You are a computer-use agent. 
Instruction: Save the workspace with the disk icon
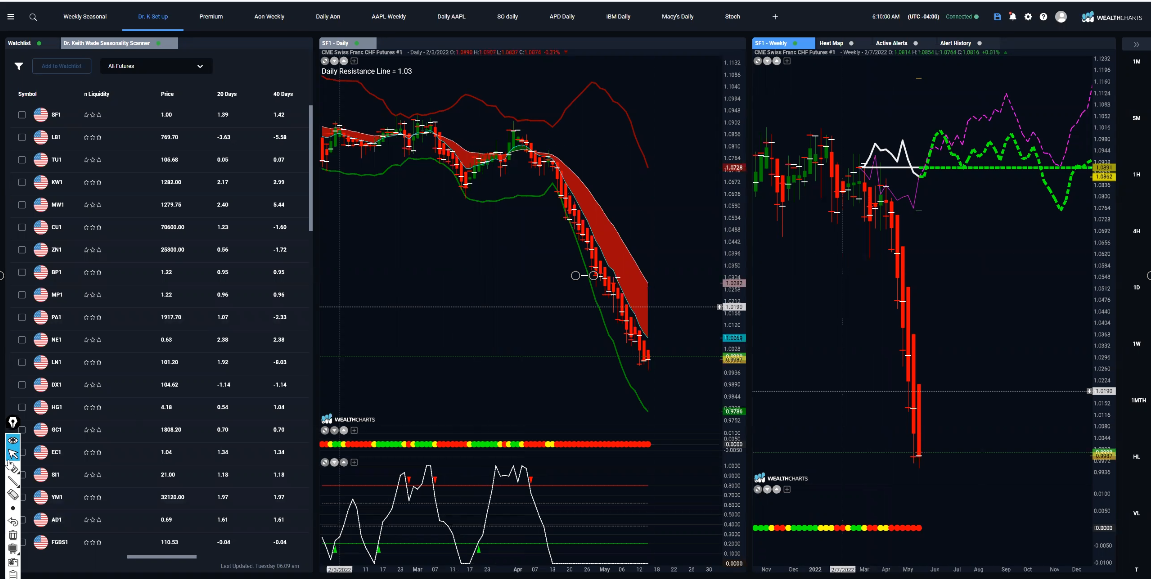pyautogui.click(x=997, y=16)
